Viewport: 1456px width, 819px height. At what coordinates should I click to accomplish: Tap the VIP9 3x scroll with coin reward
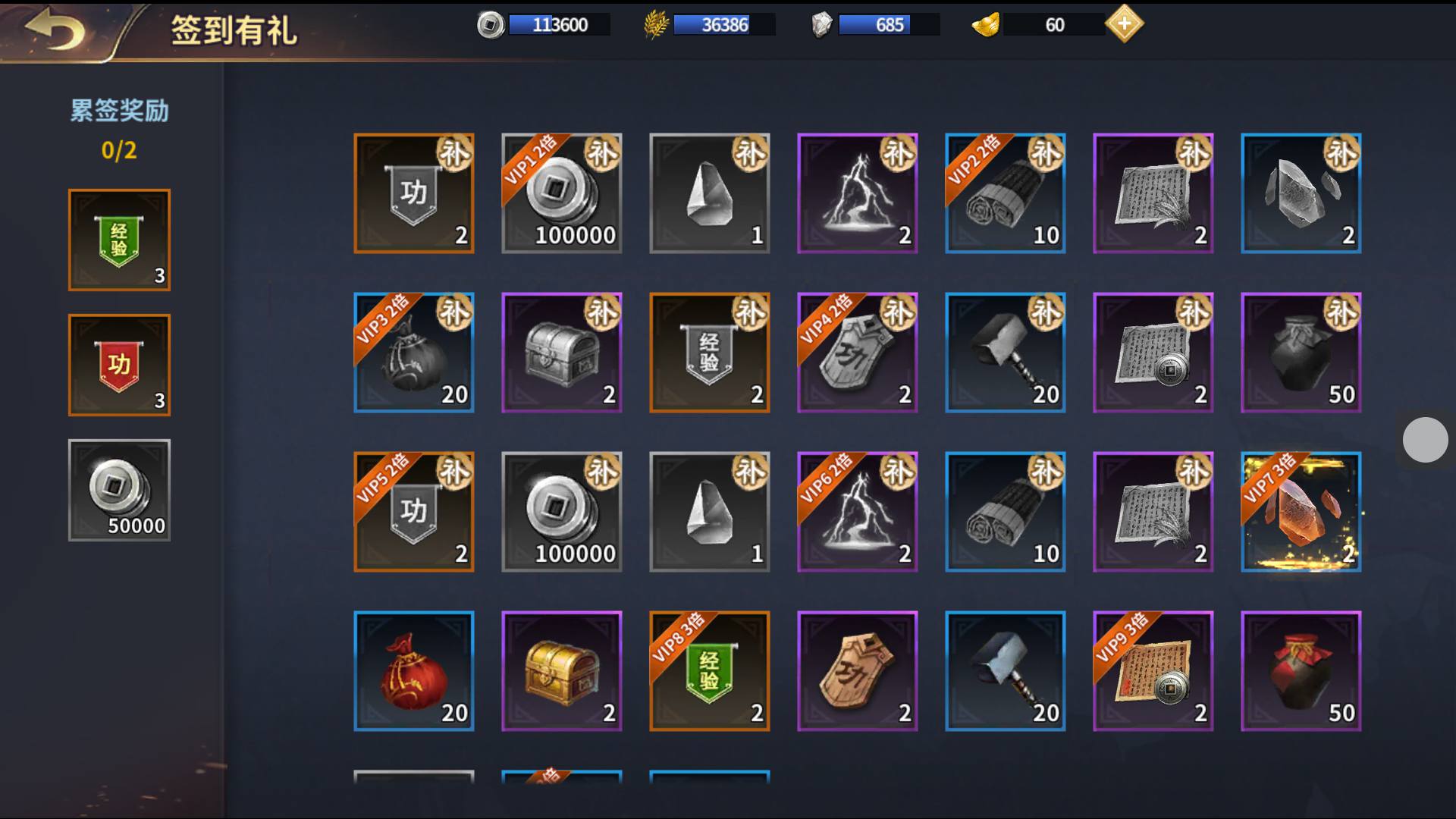point(1153,671)
